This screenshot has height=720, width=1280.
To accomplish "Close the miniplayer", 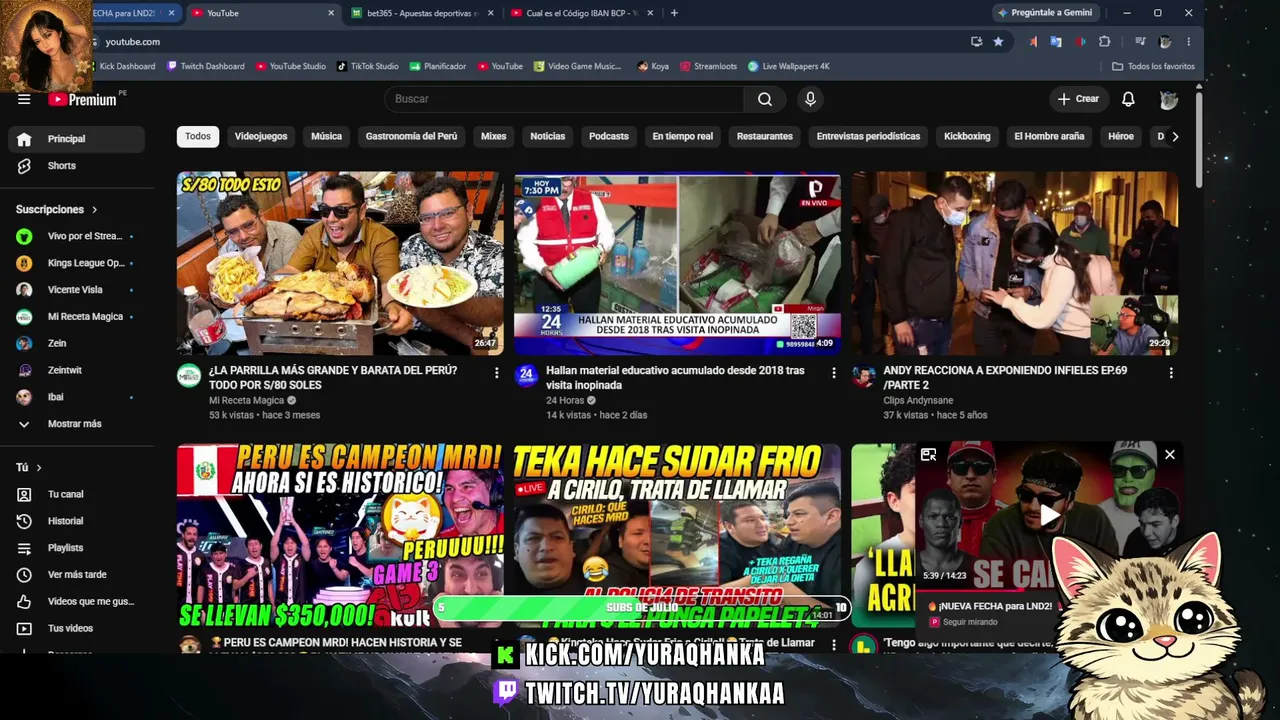I will [1169, 455].
